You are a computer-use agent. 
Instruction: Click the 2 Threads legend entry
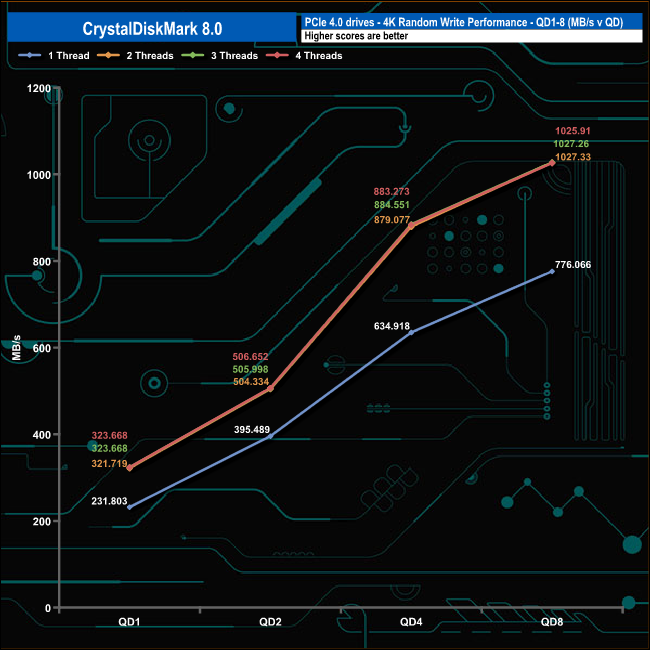[135, 56]
